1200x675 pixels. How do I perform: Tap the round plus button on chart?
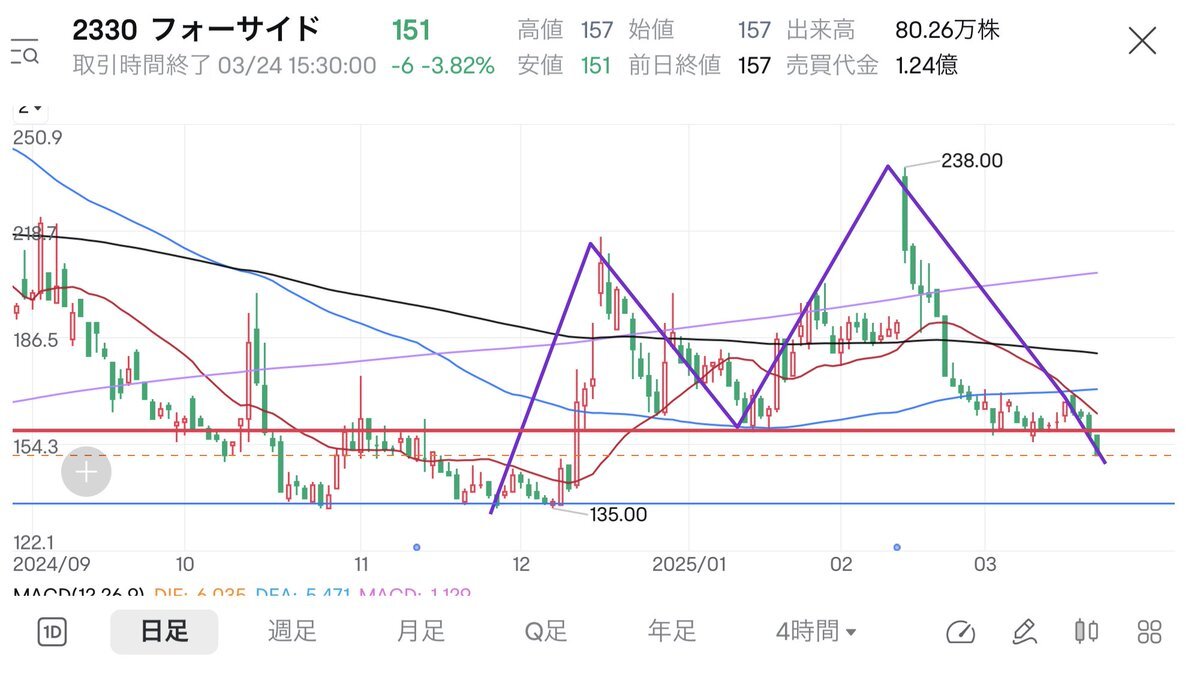coord(86,472)
